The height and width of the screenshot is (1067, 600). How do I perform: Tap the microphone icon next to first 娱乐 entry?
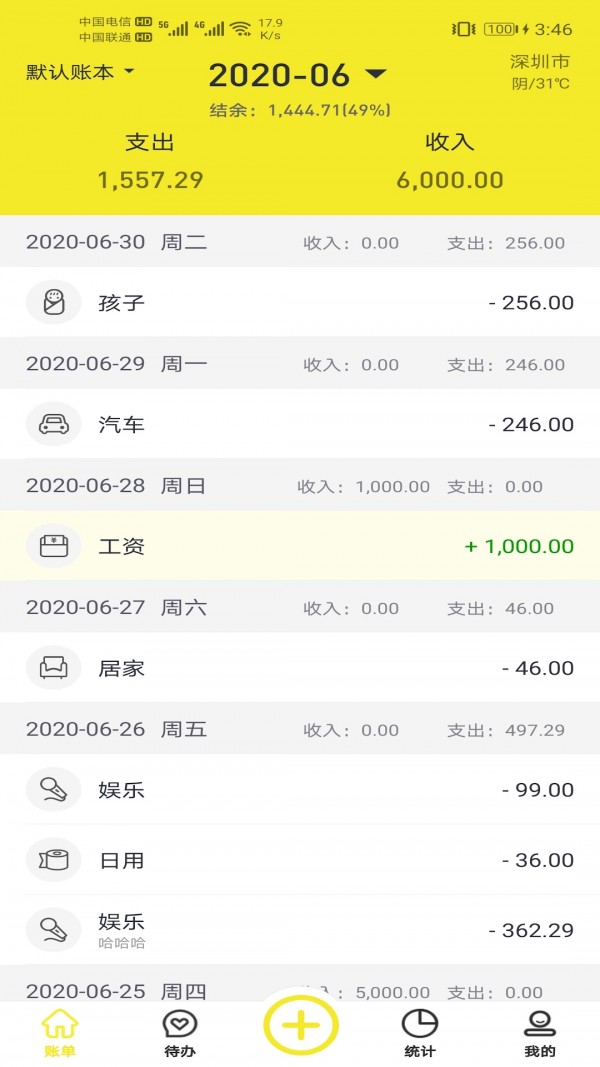53,789
